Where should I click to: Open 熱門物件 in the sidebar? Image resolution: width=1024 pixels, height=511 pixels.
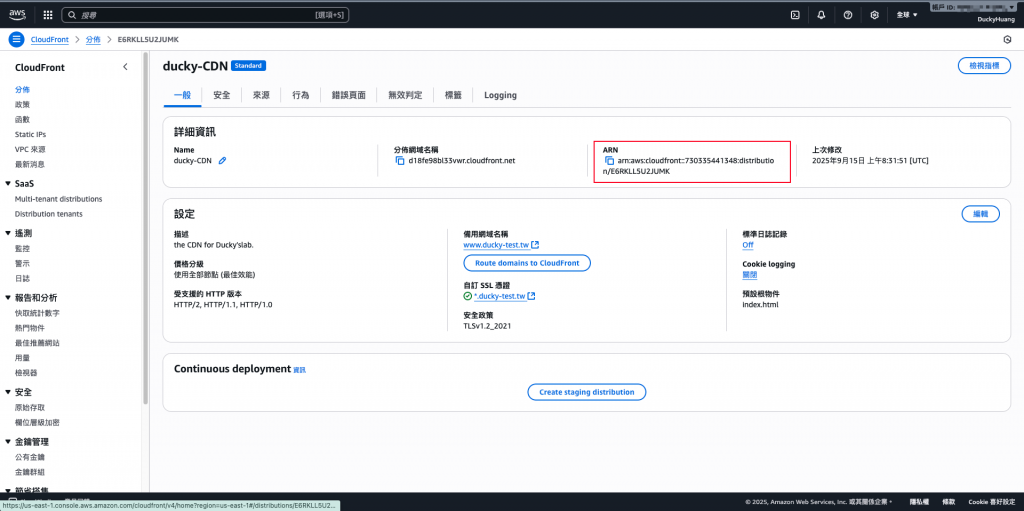click(29, 328)
